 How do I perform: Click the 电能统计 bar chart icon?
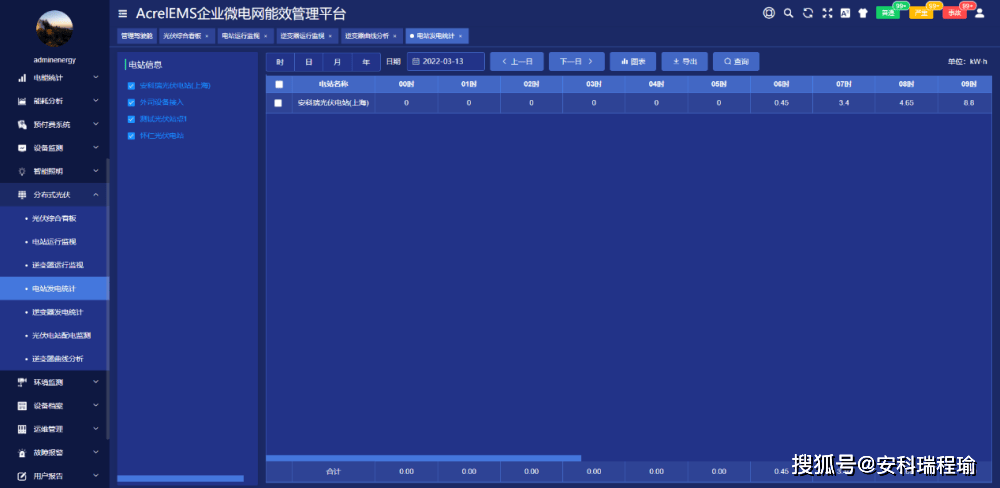(22, 78)
